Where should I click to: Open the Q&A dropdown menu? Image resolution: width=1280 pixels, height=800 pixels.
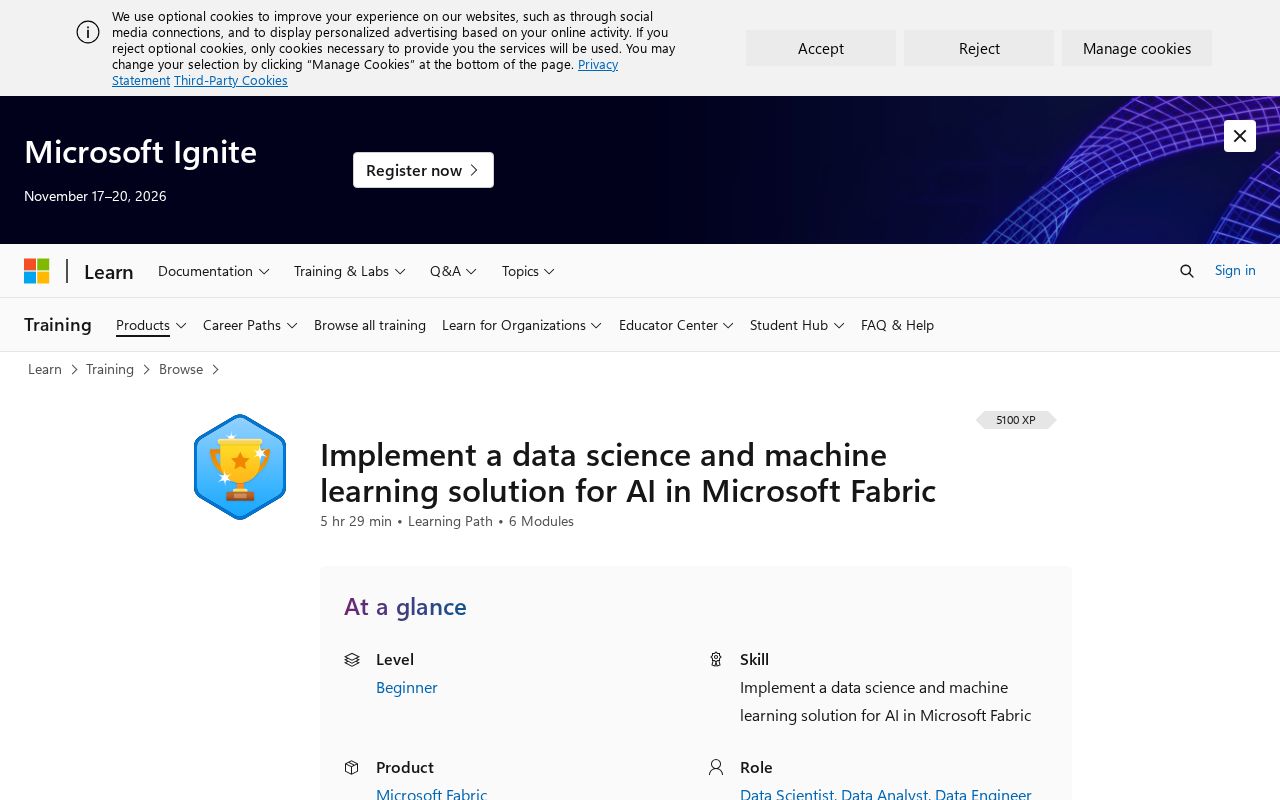pyautogui.click(x=454, y=271)
